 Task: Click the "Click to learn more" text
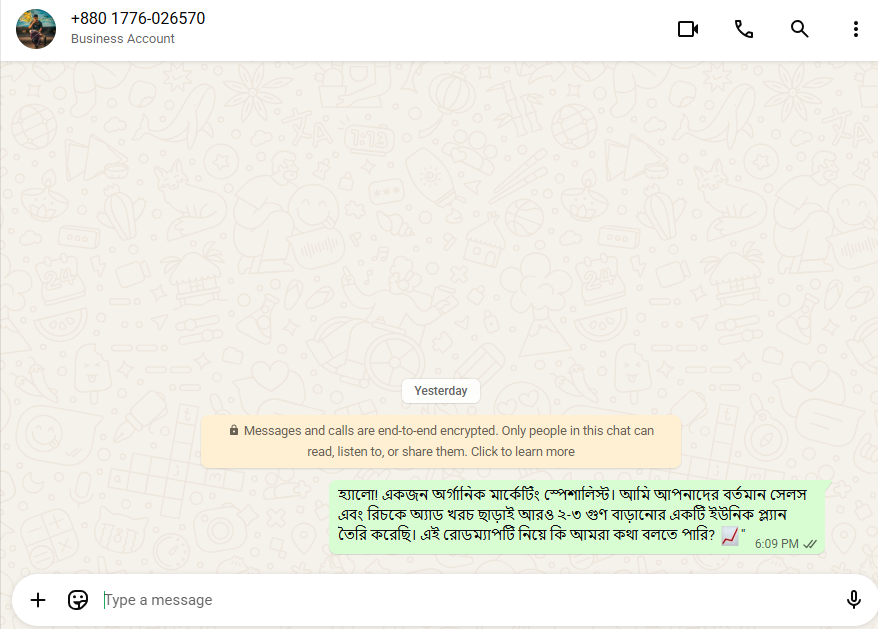(x=522, y=451)
